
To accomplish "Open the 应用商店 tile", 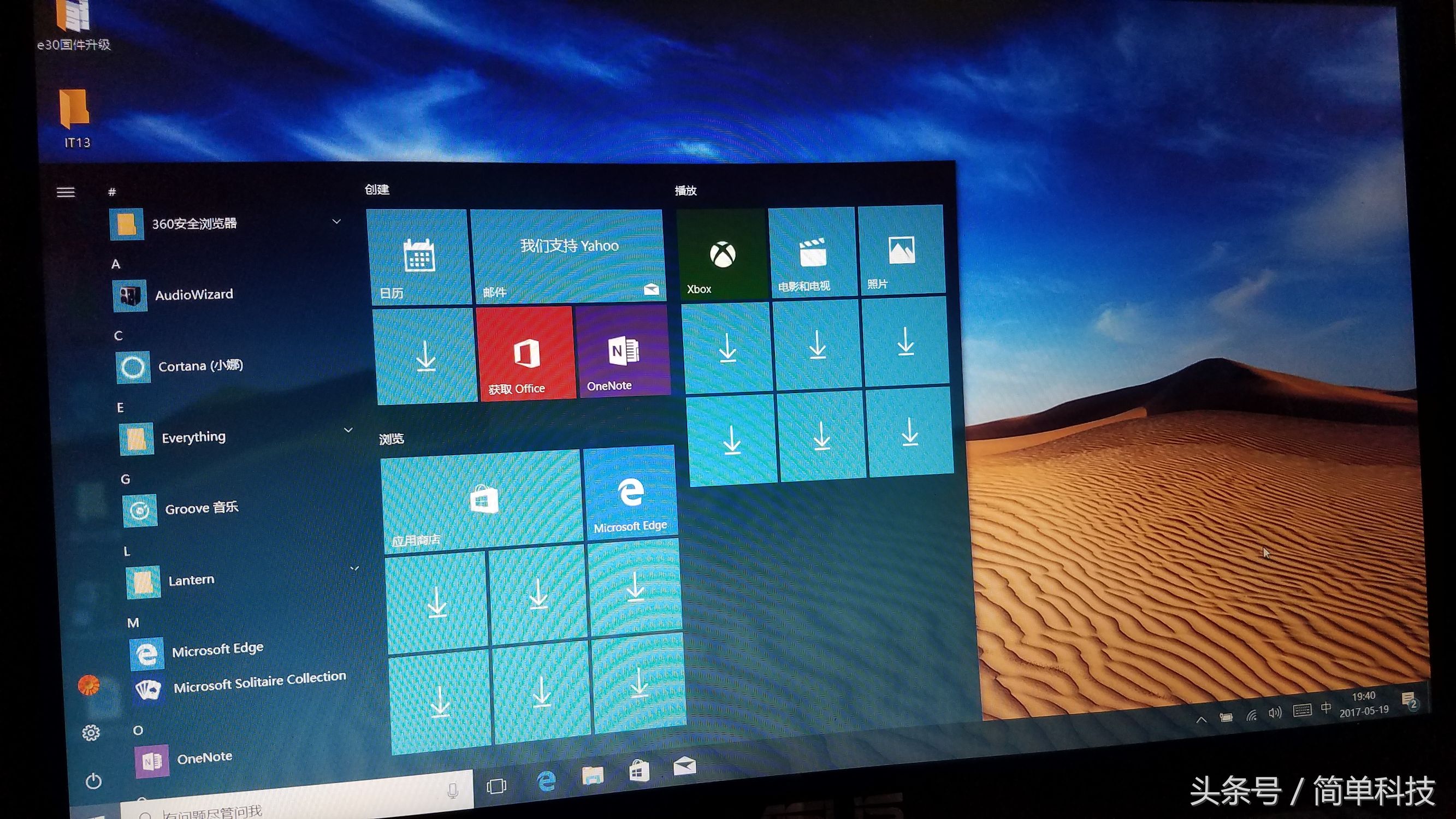I will tap(481, 497).
